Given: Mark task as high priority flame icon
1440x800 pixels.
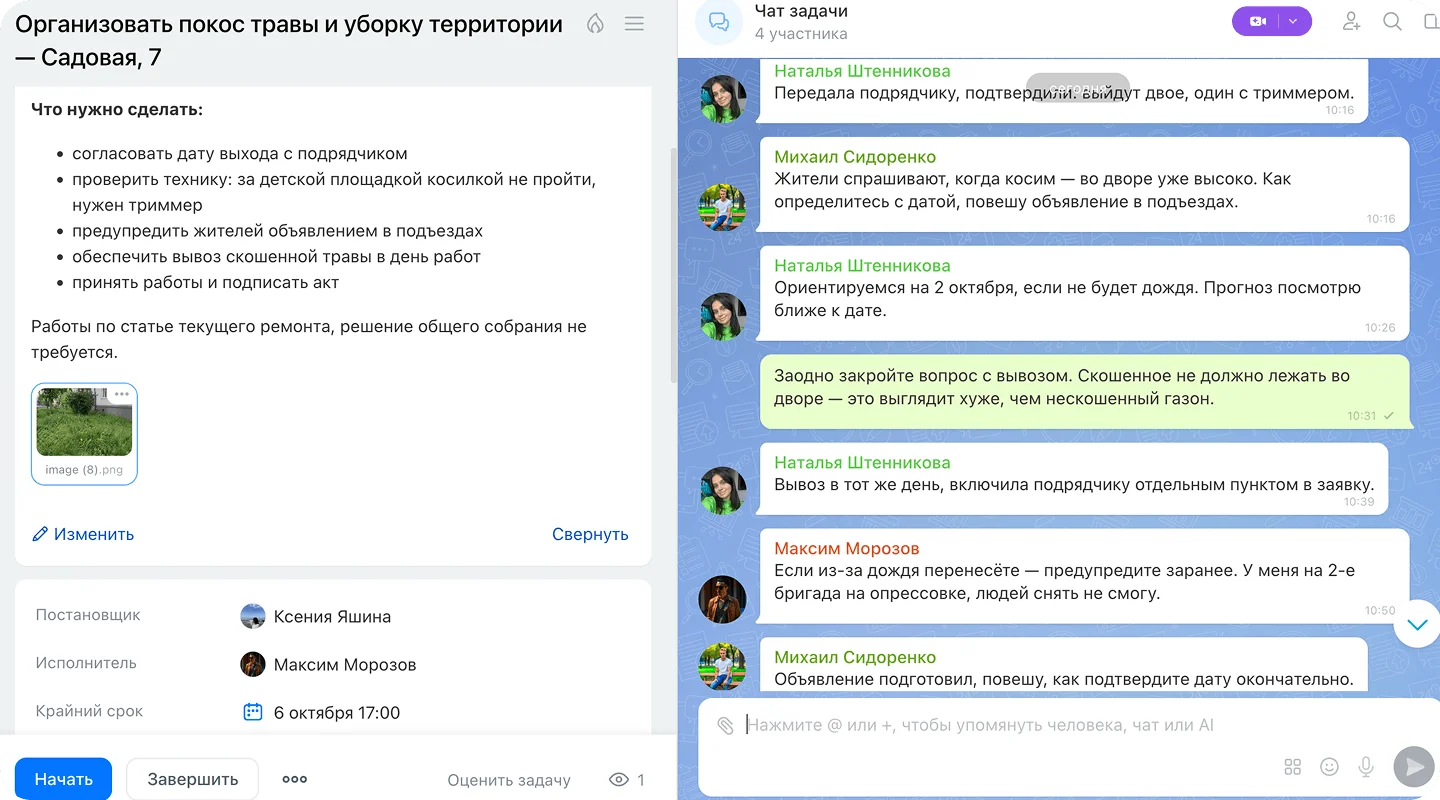Looking at the screenshot, I should (596, 23).
